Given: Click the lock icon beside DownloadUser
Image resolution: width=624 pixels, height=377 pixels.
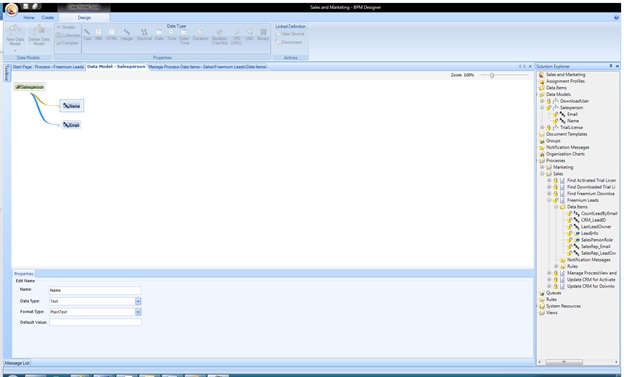Looking at the screenshot, I should tap(549, 101).
